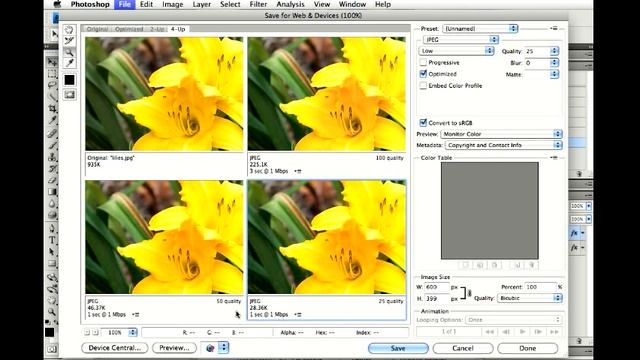Select the Zoom tool in the Photoshop toolbox

[x=52, y=312]
